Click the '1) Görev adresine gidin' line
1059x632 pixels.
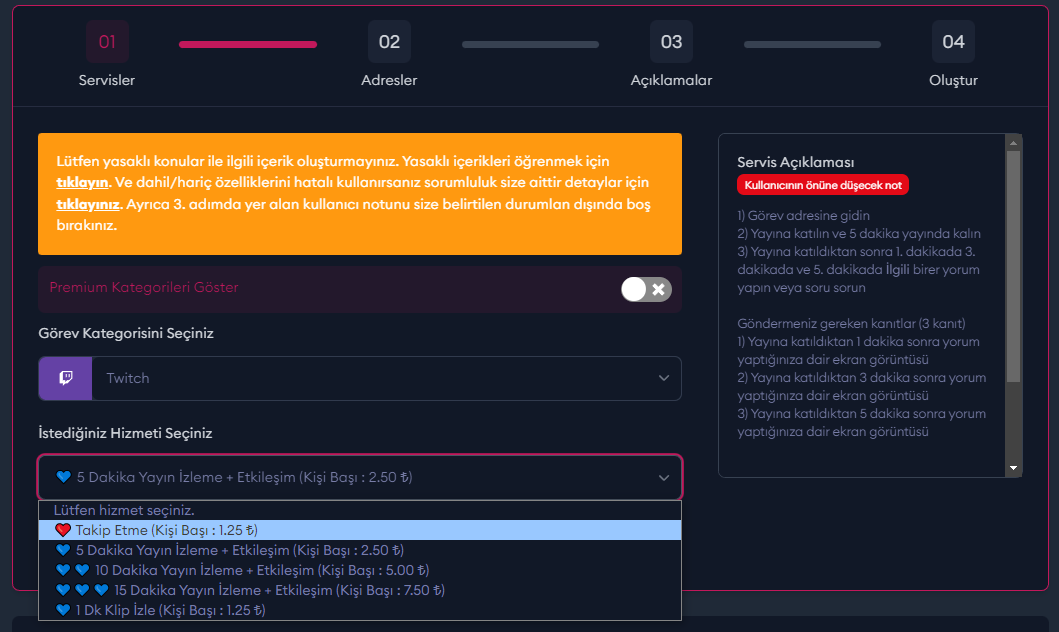click(804, 216)
